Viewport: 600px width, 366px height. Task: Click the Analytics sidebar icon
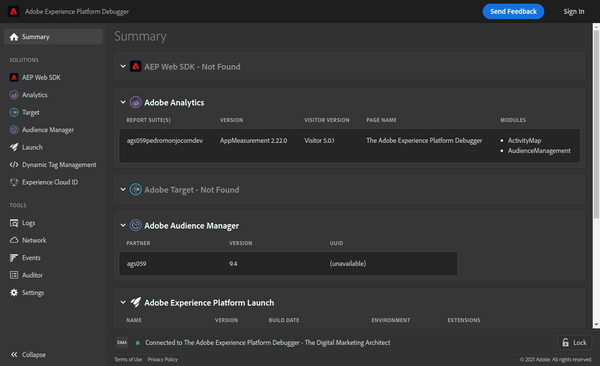click(14, 95)
